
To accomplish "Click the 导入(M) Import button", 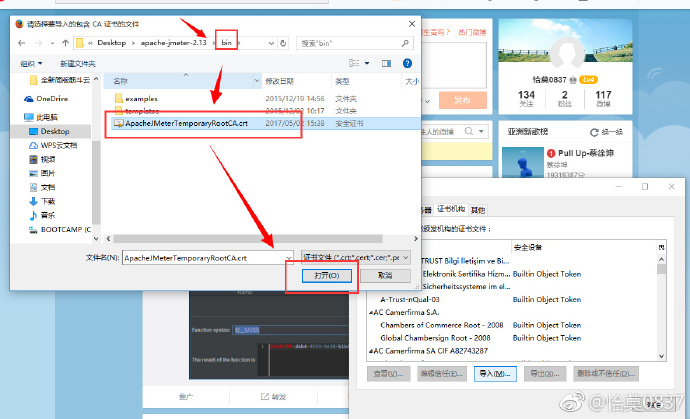I will click(495, 374).
